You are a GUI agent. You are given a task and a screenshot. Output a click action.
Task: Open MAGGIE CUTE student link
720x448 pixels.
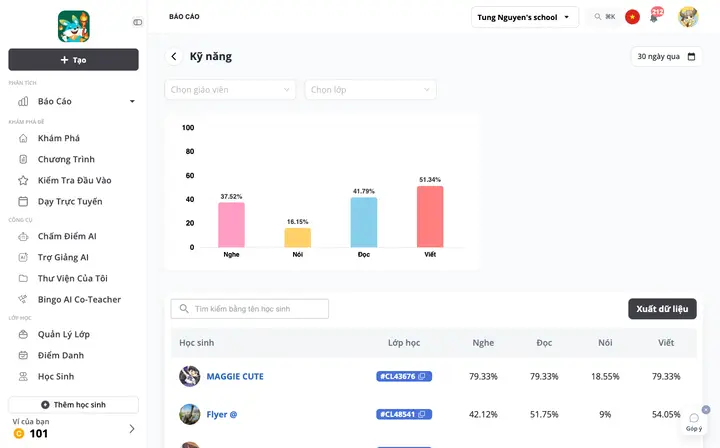[235, 376]
